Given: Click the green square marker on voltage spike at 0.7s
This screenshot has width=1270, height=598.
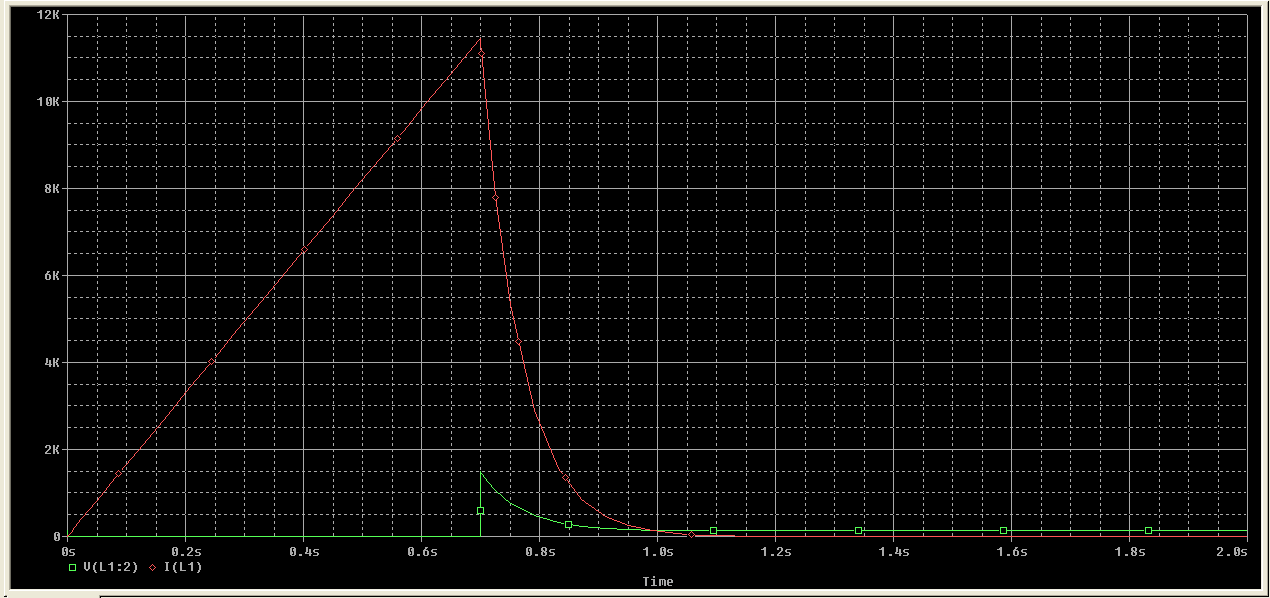Looking at the screenshot, I should [481, 510].
